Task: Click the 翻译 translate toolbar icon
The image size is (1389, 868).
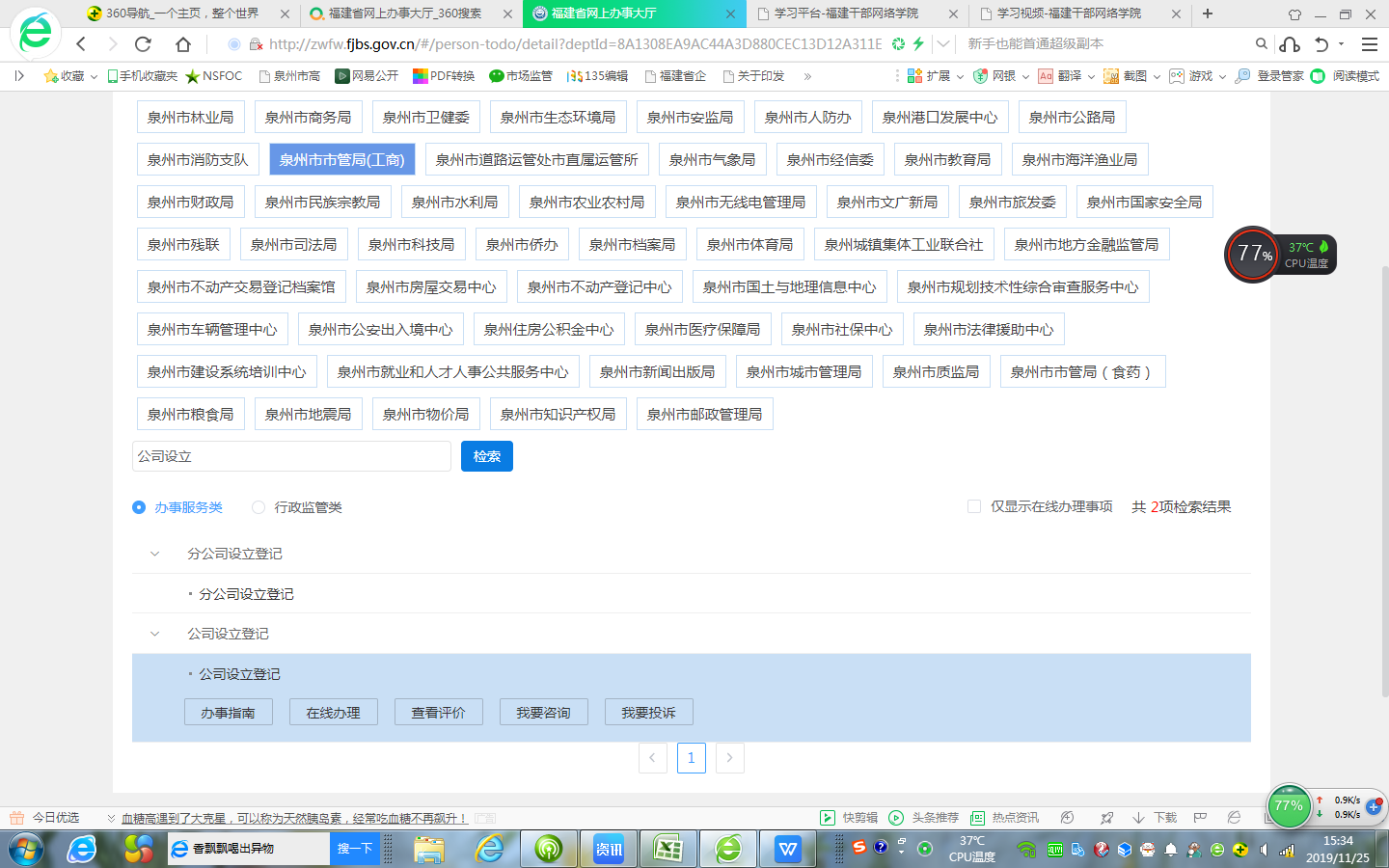Action: [x=1046, y=76]
